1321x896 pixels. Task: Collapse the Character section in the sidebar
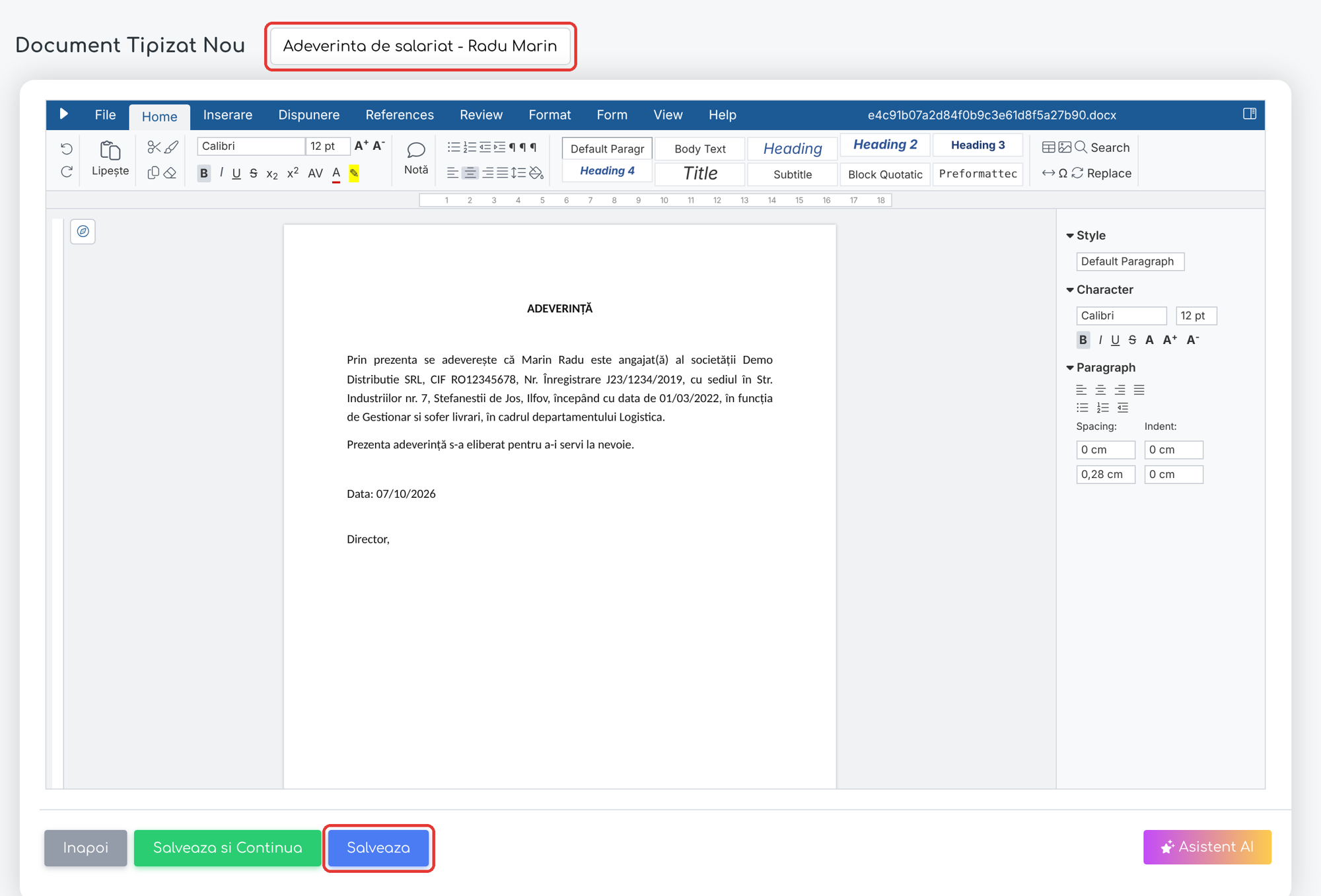(x=1100, y=290)
